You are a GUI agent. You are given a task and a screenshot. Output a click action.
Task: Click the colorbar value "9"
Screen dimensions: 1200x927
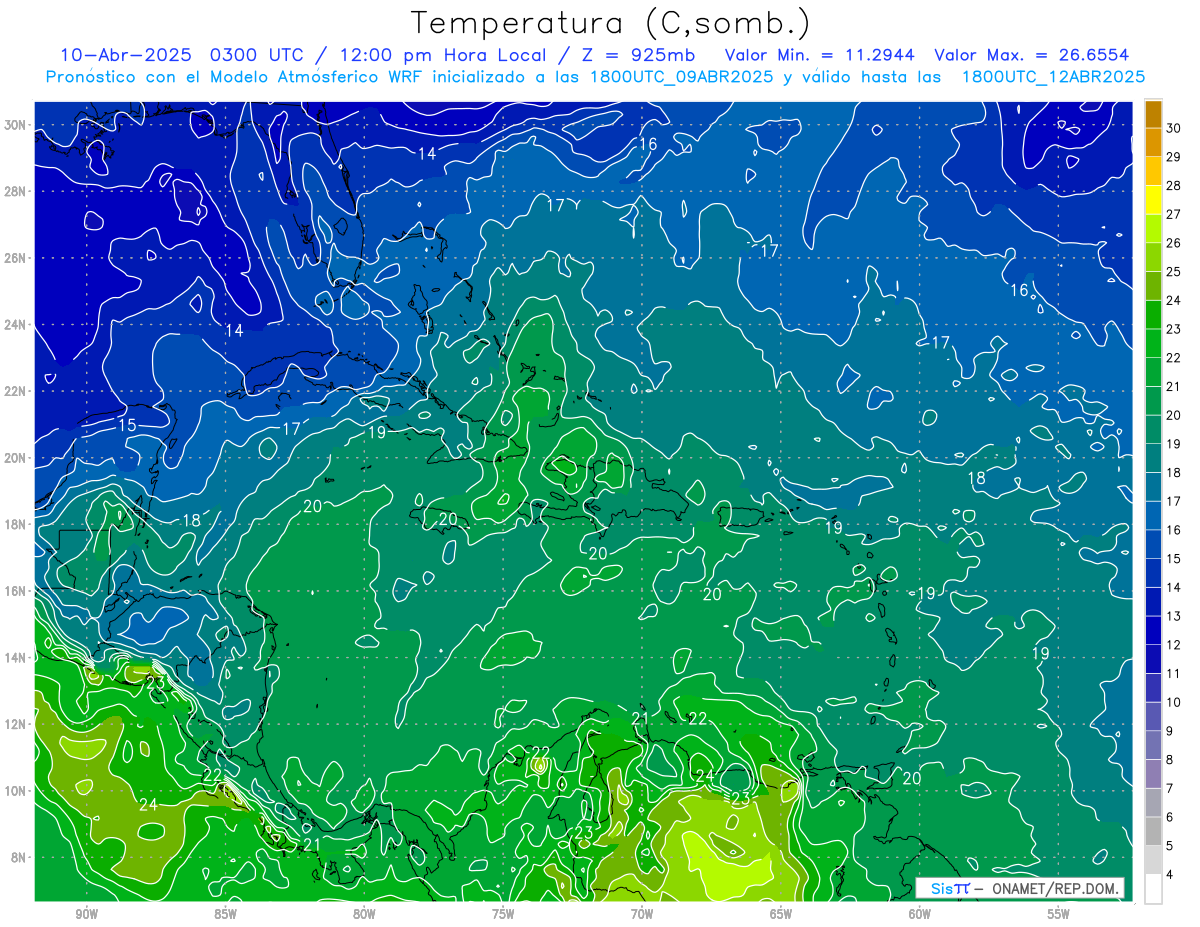point(1170,731)
